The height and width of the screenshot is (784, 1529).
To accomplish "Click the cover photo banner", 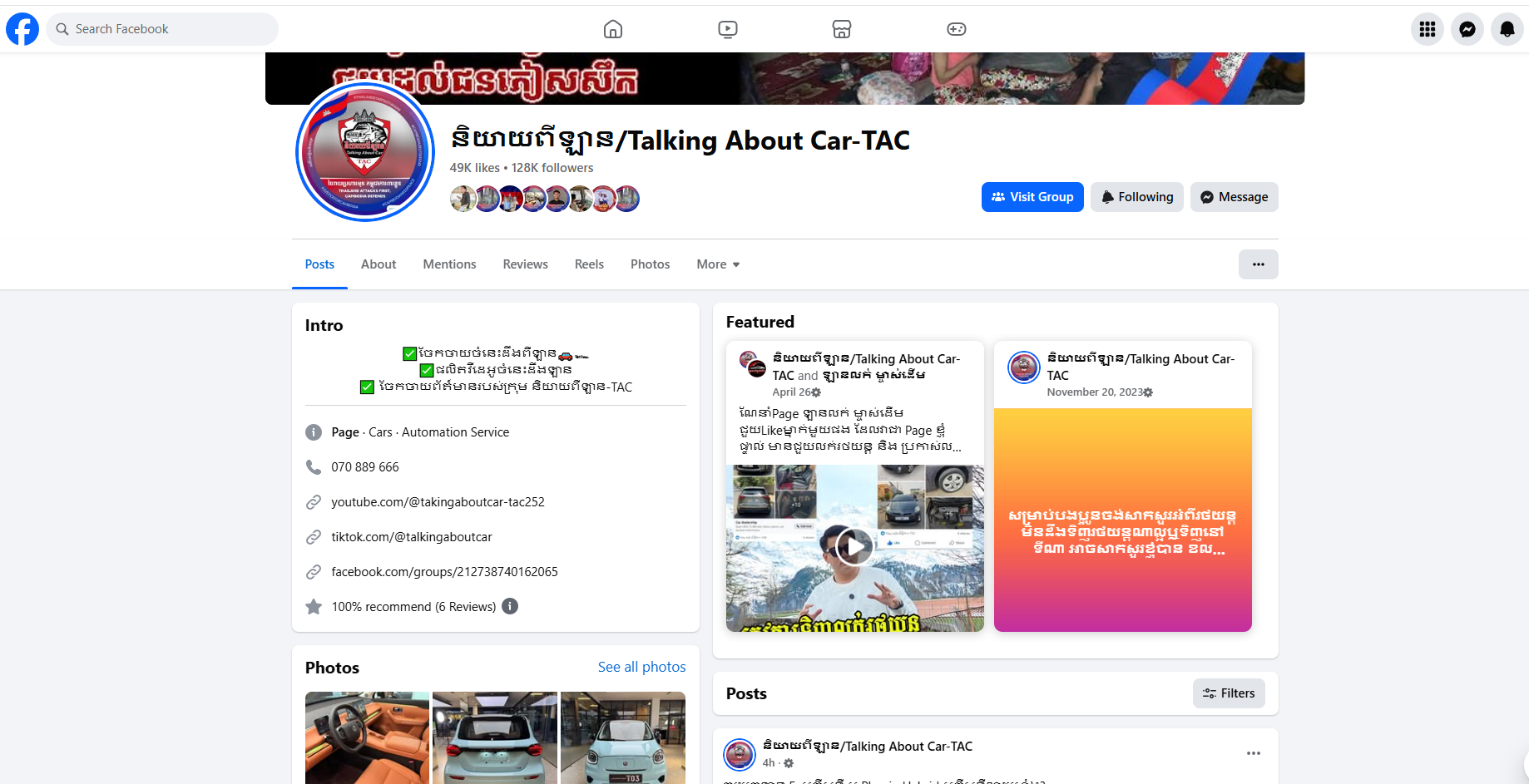I will [784, 78].
